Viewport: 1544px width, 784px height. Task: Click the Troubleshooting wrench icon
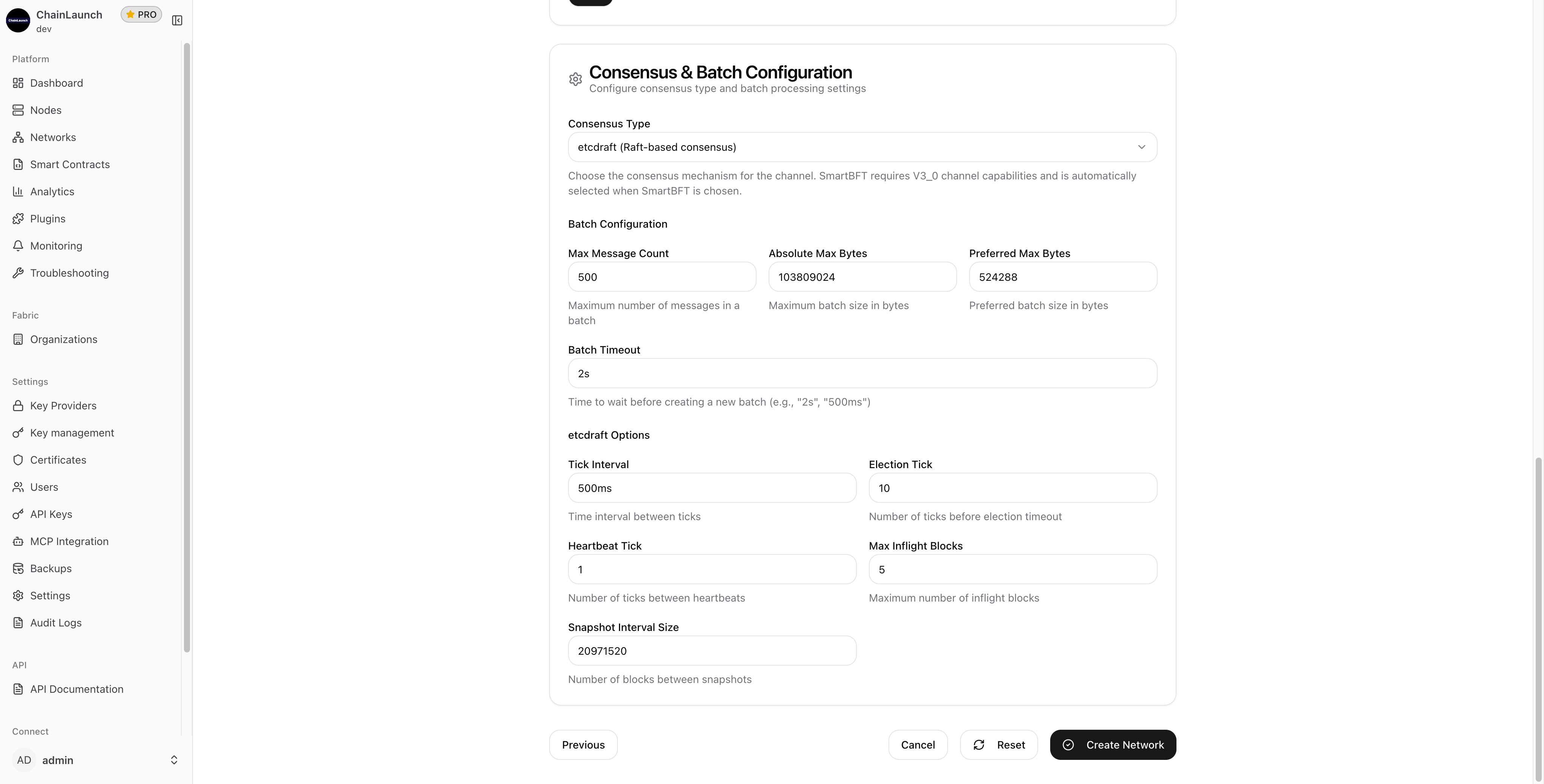pyautogui.click(x=18, y=273)
